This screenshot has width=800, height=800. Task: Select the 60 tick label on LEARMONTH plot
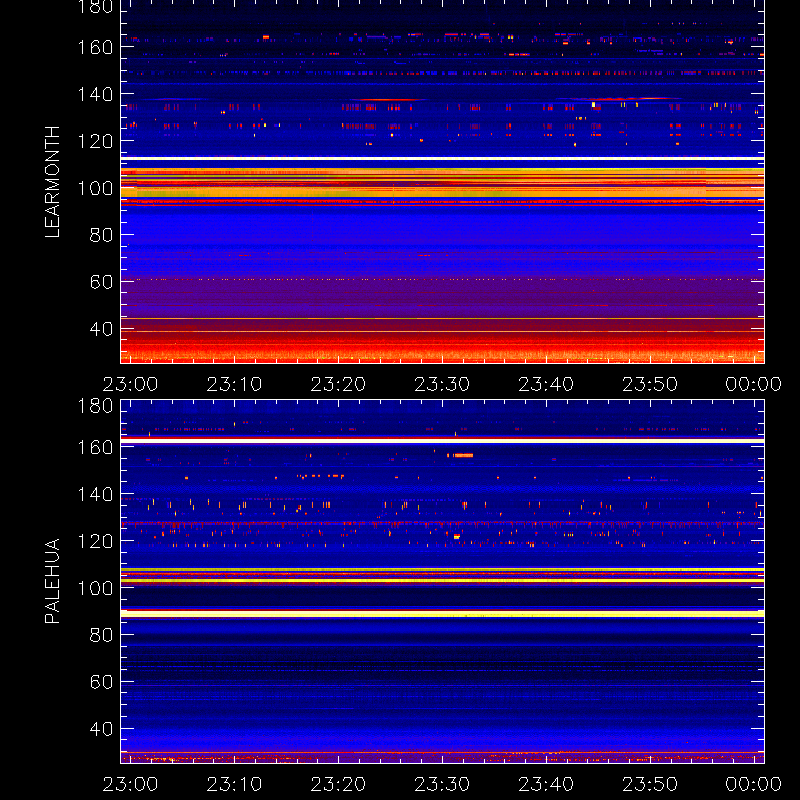pos(101,282)
